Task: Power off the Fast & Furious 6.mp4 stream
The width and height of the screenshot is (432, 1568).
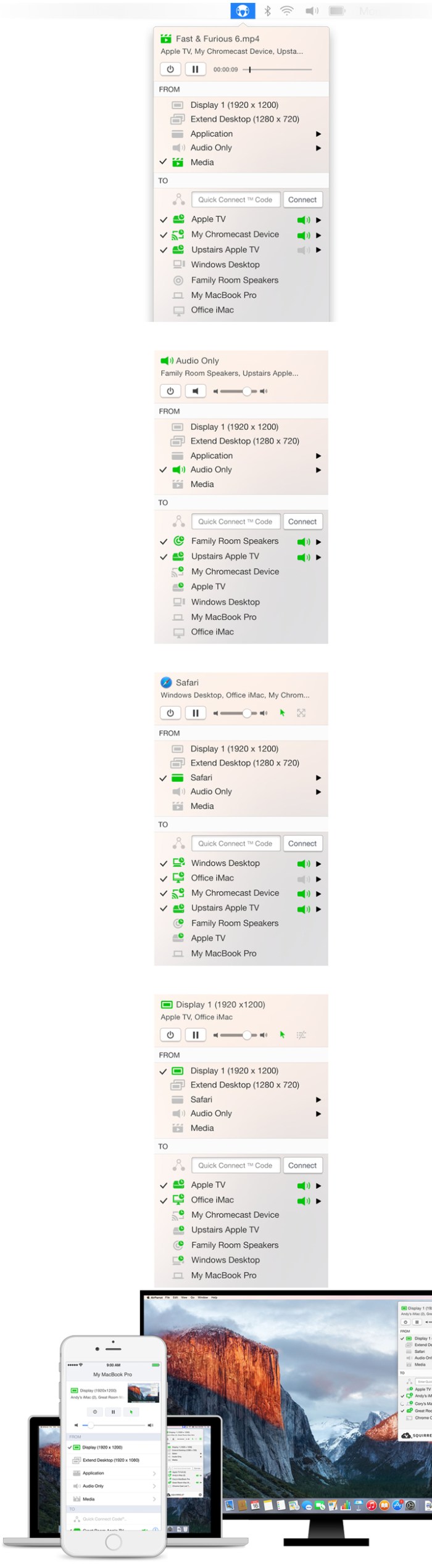Action: click(x=170, y=69)
